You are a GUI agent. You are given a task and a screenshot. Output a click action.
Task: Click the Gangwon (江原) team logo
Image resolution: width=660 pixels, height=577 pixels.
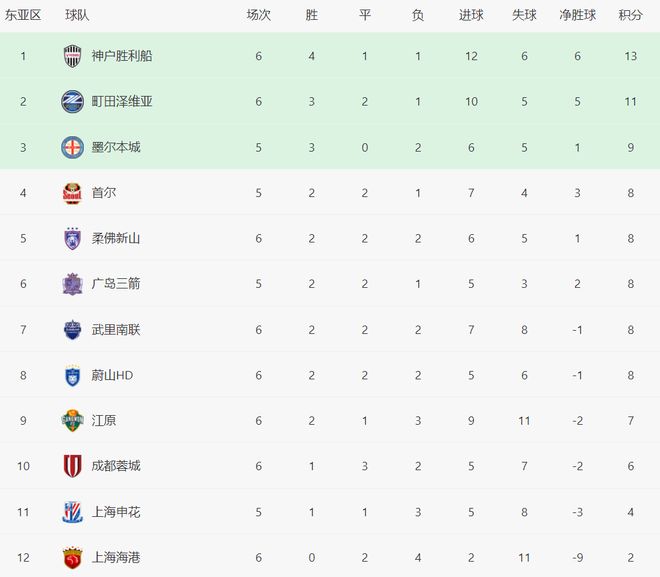tap(72, 420)
